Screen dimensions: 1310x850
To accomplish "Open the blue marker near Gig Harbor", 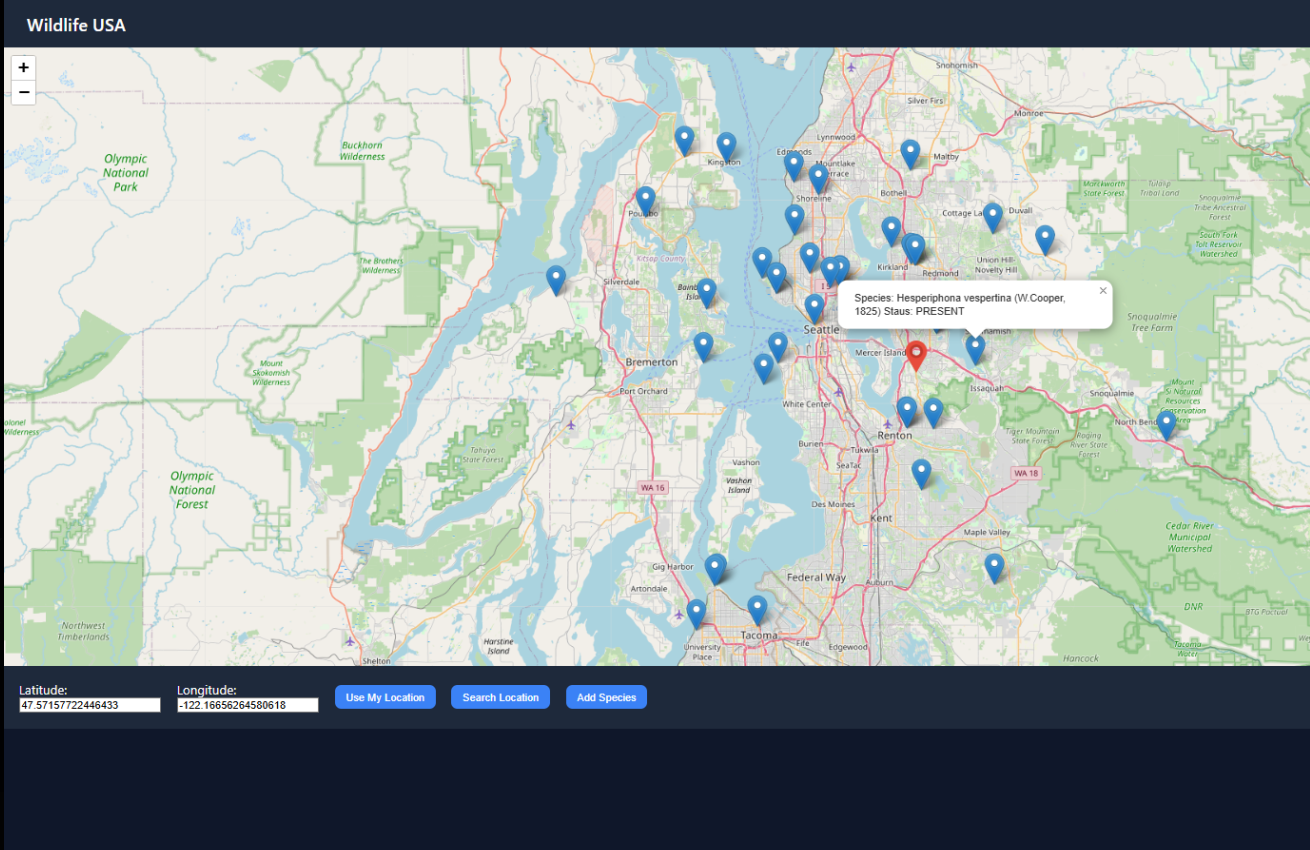I will click(x=715, y=568).
